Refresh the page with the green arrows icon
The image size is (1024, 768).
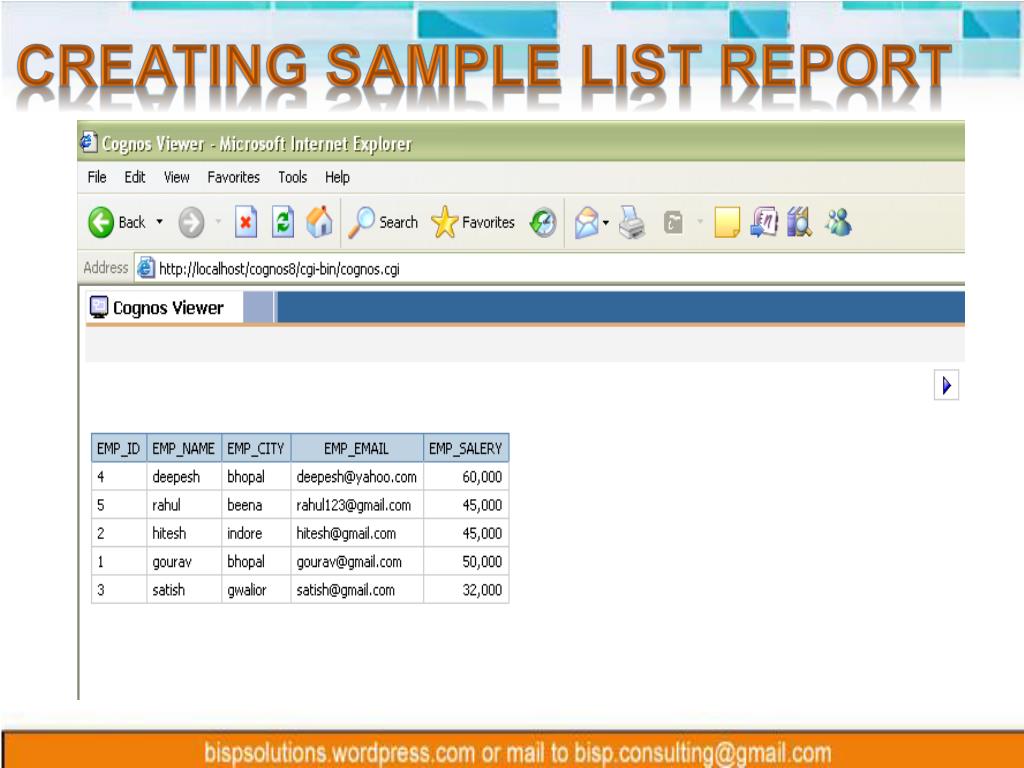click(283, 223)
